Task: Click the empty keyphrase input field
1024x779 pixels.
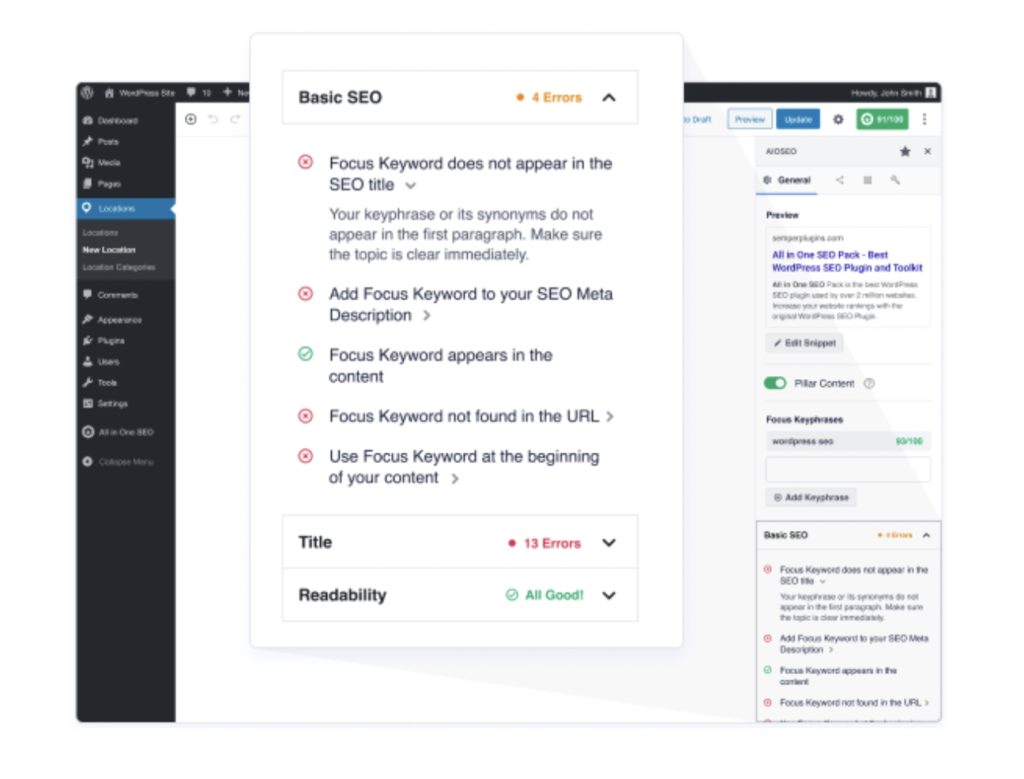Action: point(848,469)
